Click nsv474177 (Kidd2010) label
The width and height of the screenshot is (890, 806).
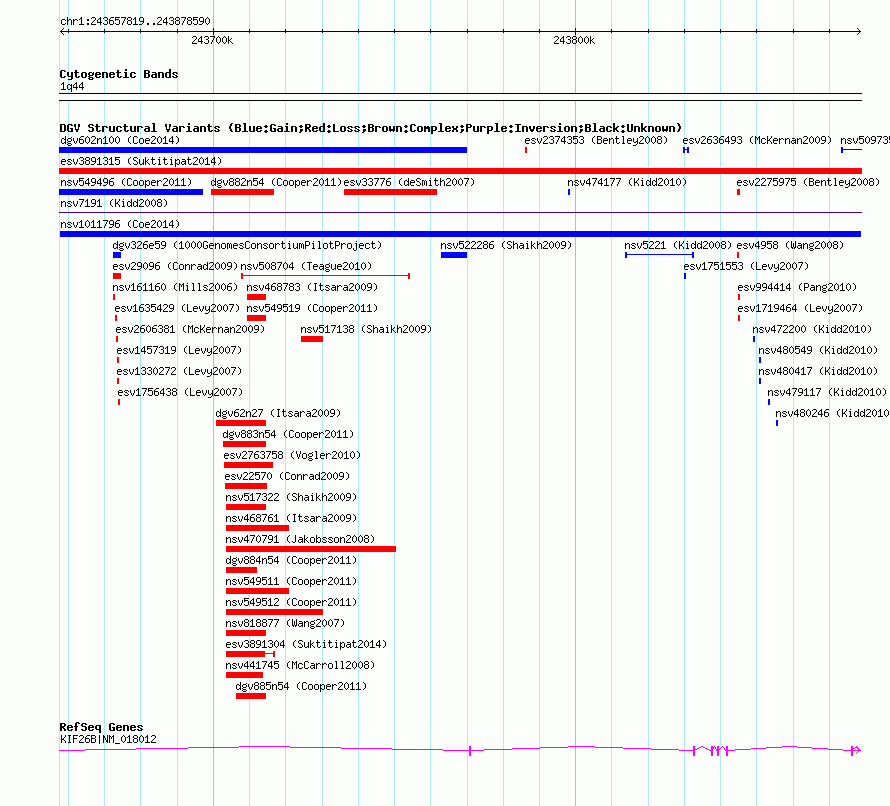pos(627,182)
